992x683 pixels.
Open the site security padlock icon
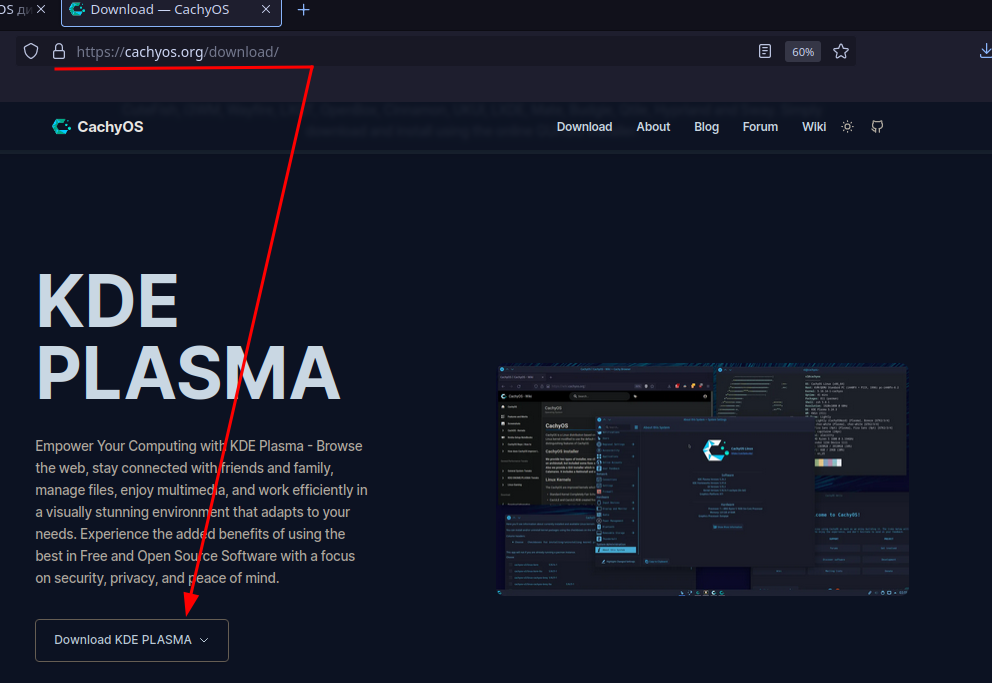(x=59, y=51)
